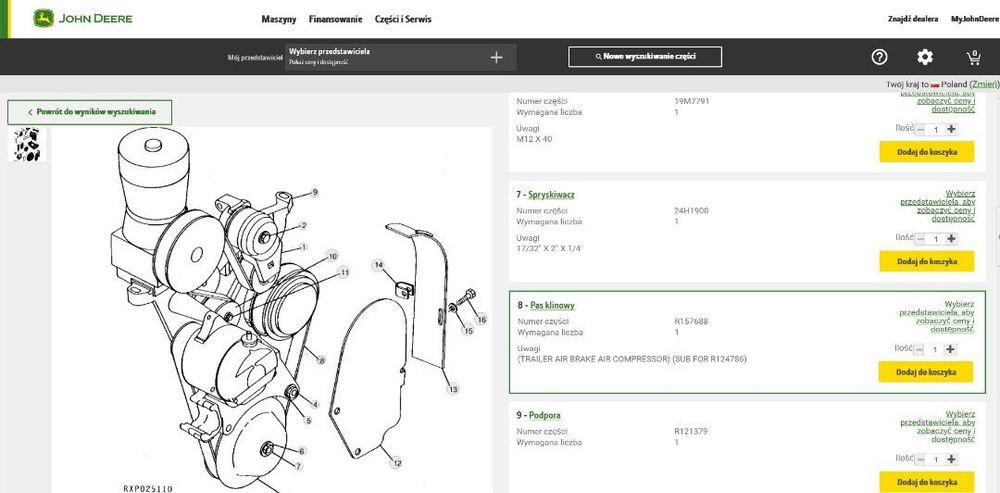Choose representative link for Spryskiwacz price
1000x493 pixels.
click(938, 206)
